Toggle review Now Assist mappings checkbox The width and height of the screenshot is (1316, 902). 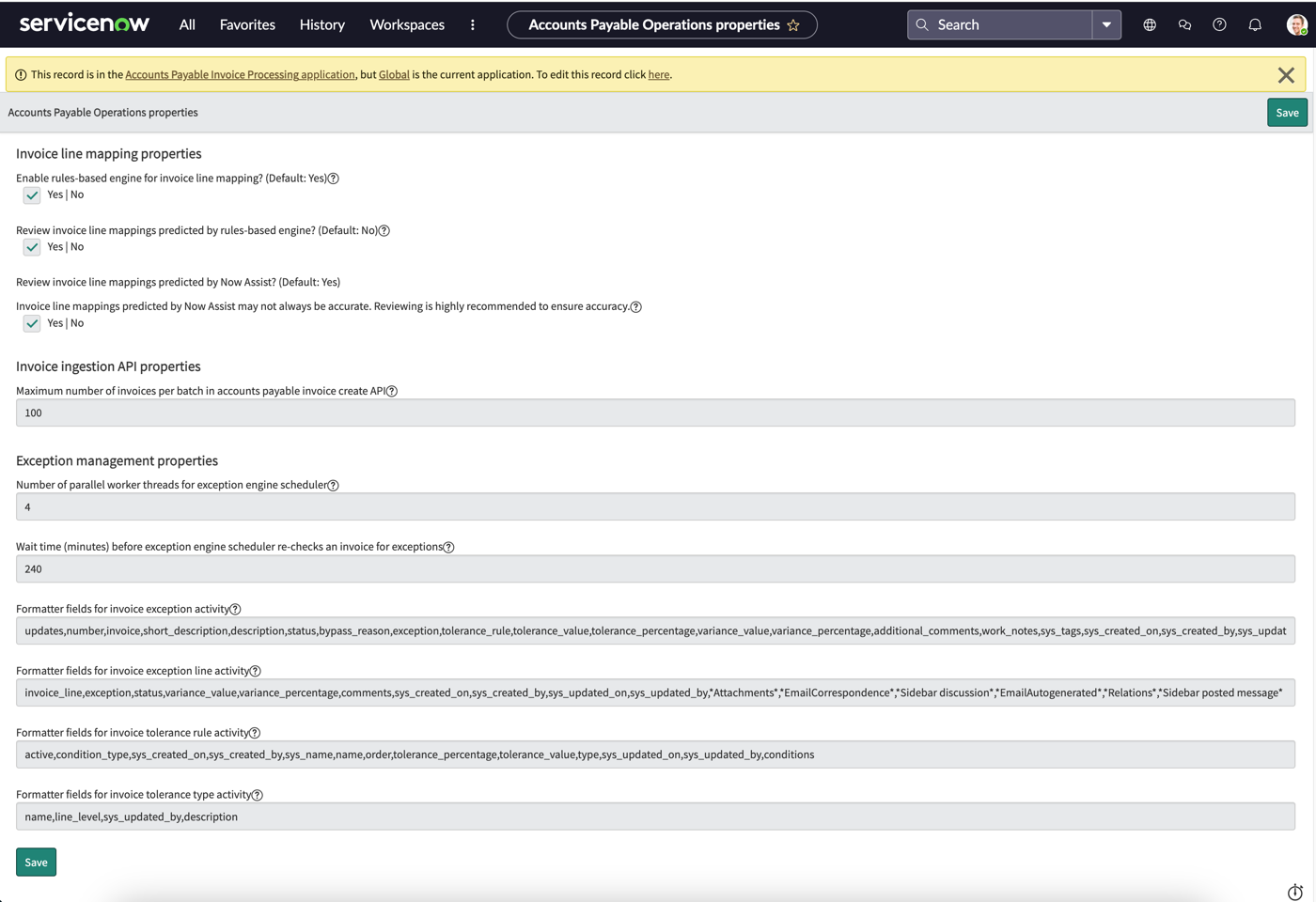click(x=32, y=323)
